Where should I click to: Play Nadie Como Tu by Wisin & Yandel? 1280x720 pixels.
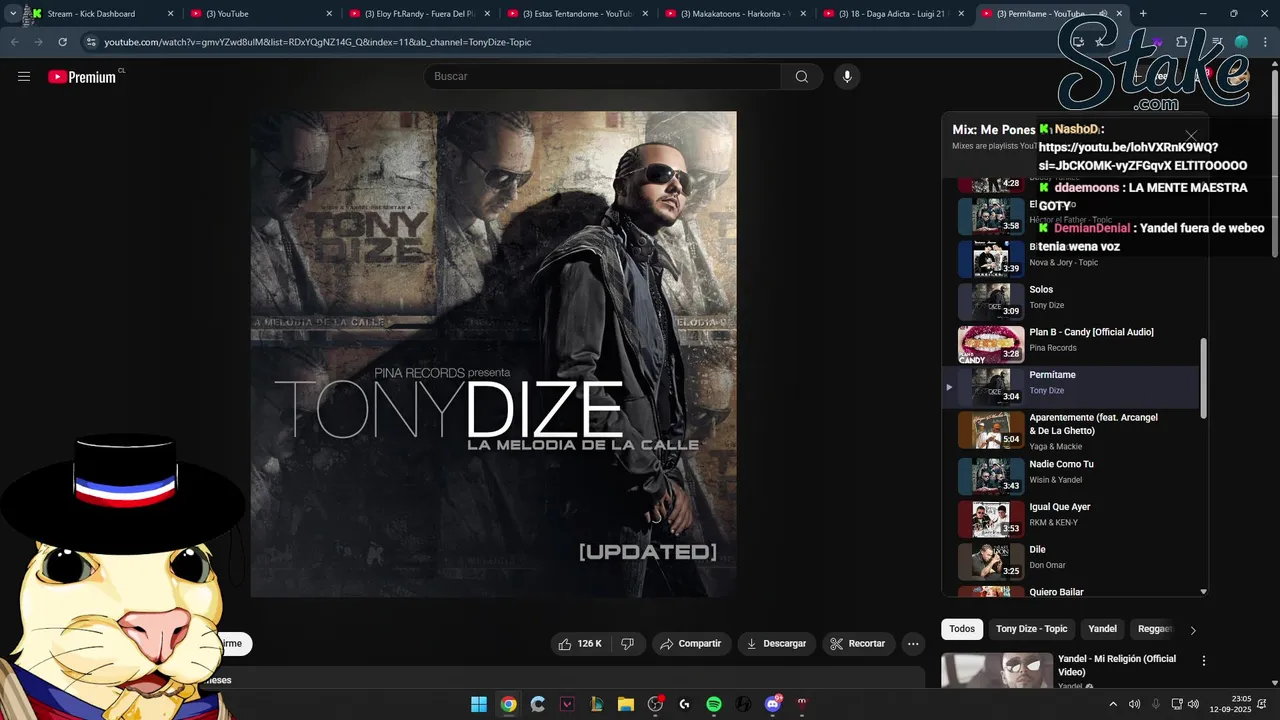(x=1070, y=477)
